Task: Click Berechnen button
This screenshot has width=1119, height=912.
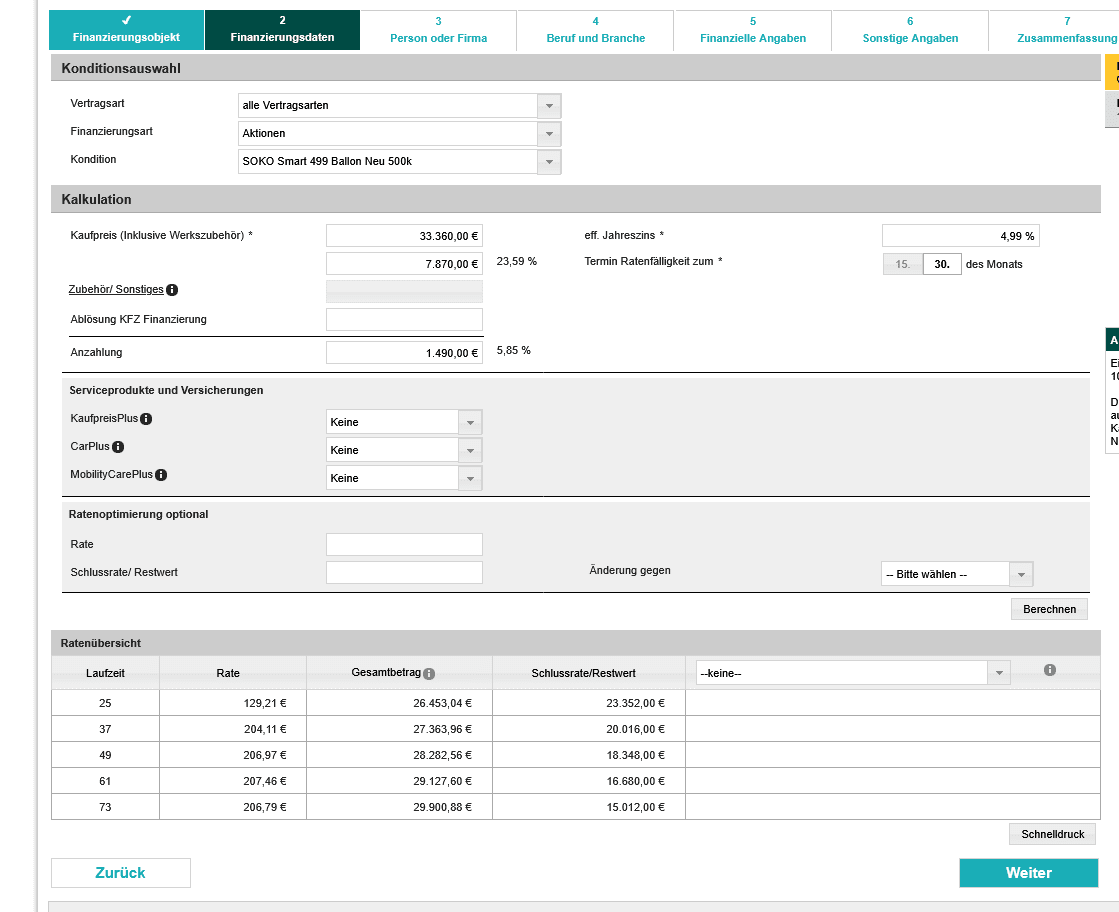Action: [1049, 609]
